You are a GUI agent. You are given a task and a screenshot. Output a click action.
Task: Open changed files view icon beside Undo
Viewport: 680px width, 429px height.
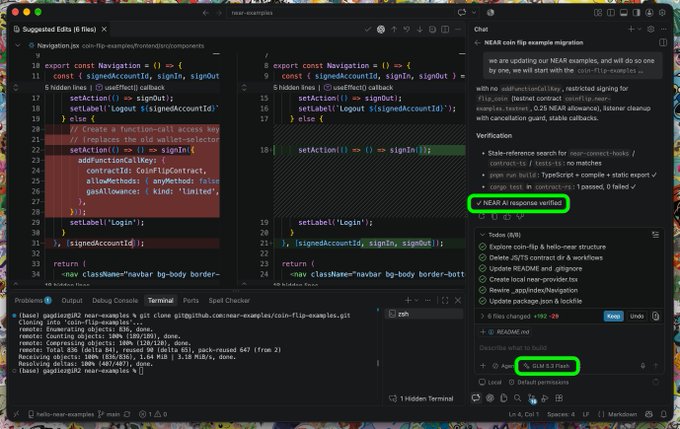click(655, 316)
